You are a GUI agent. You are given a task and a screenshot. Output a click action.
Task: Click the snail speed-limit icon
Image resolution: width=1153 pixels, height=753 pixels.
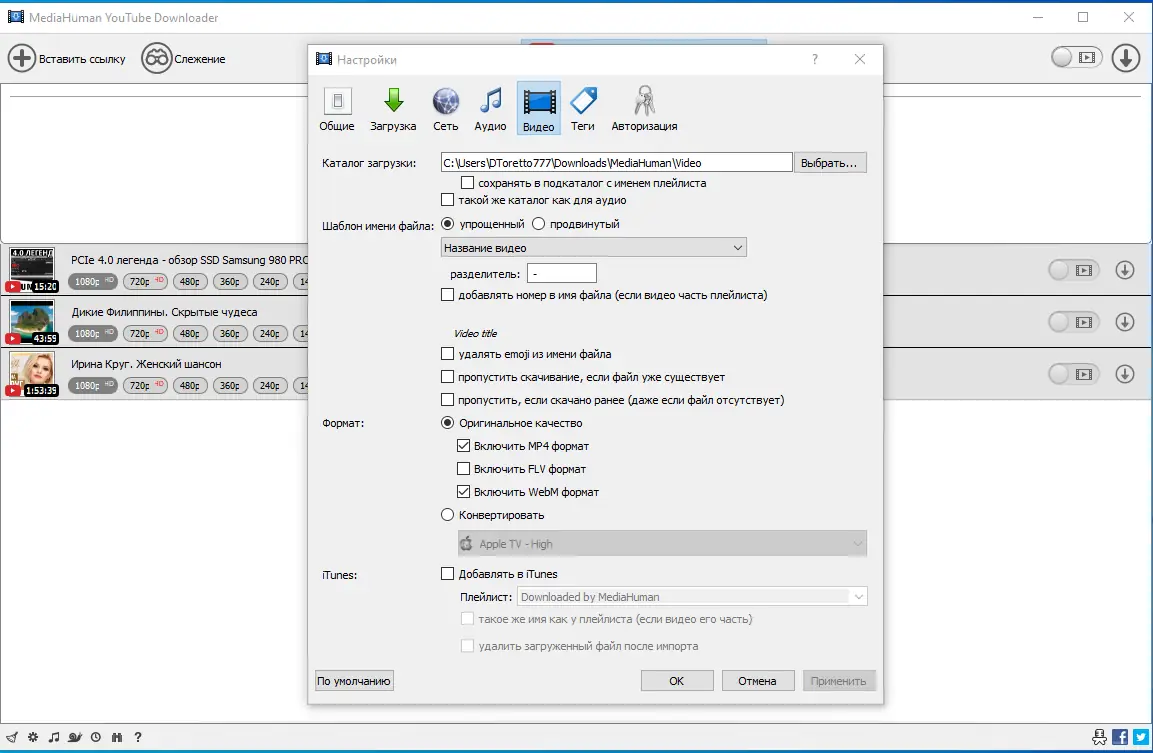74,737
